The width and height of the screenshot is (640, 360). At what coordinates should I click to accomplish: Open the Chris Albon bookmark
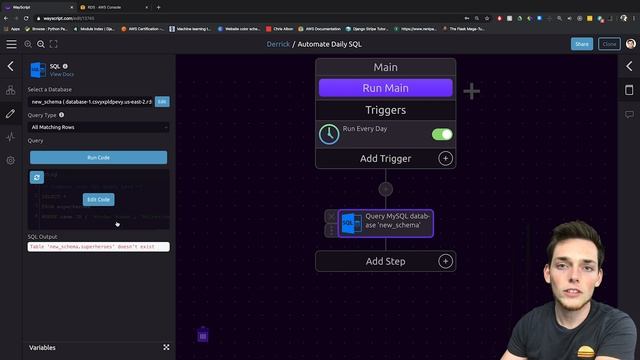280,29
